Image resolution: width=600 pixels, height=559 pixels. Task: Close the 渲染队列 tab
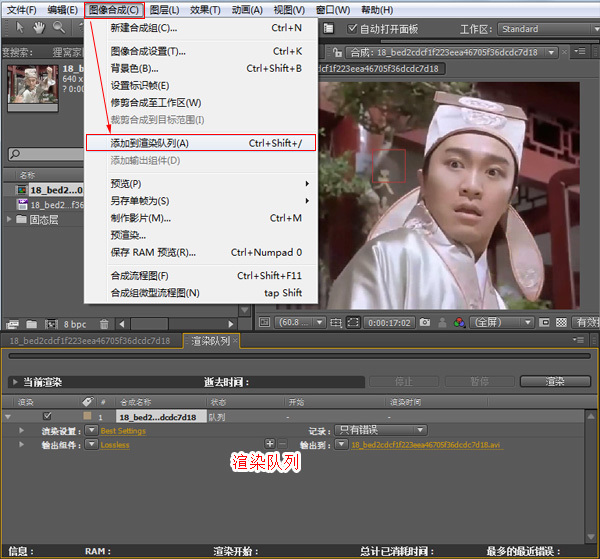235,341
